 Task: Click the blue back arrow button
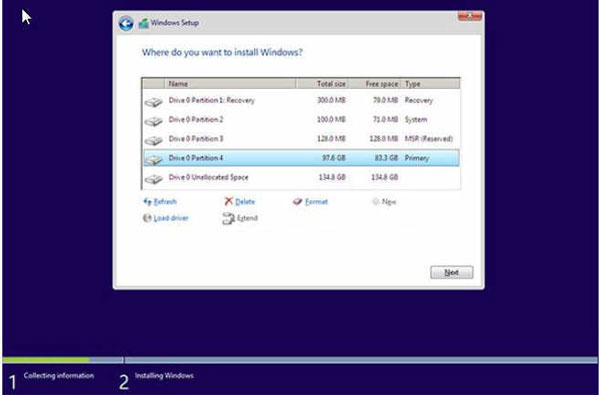[x=126, y=23]
